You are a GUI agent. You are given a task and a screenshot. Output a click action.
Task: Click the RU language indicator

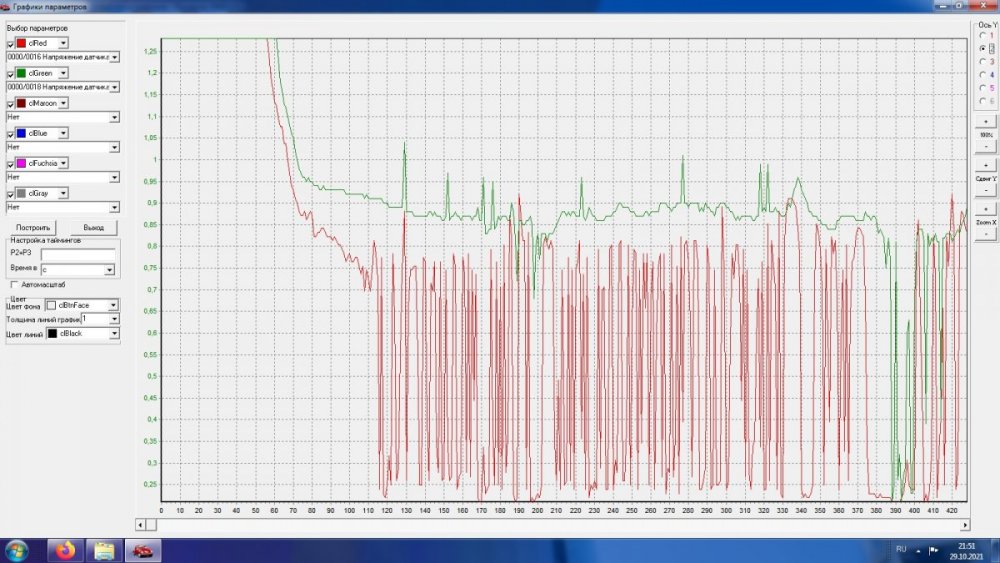[x=901, y=549]
